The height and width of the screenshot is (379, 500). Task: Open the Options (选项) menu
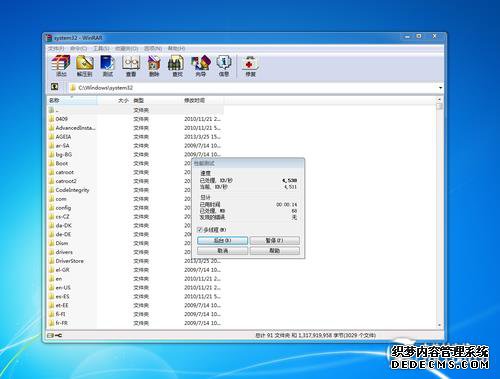tap(153, 49)
